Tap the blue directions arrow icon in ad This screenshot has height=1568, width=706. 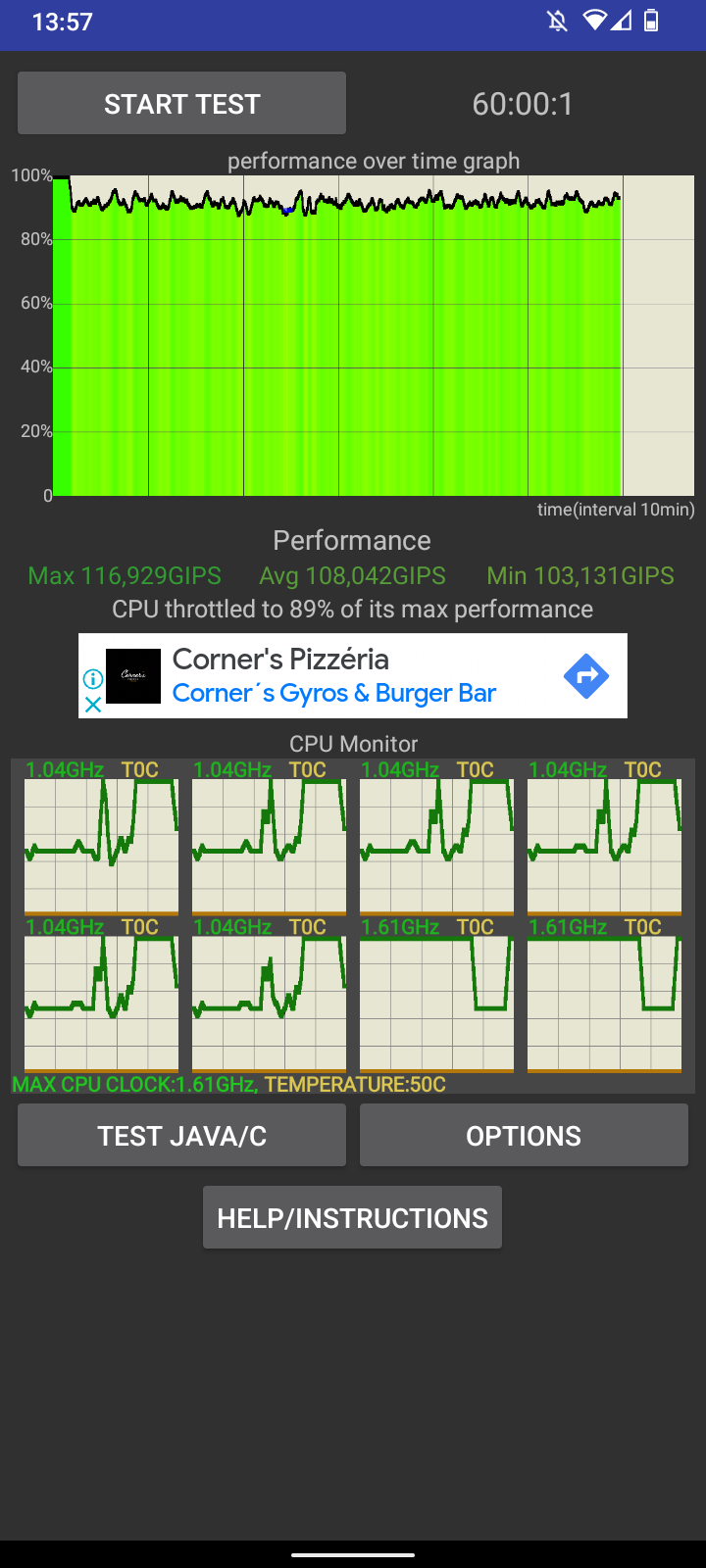click(586, 676)
